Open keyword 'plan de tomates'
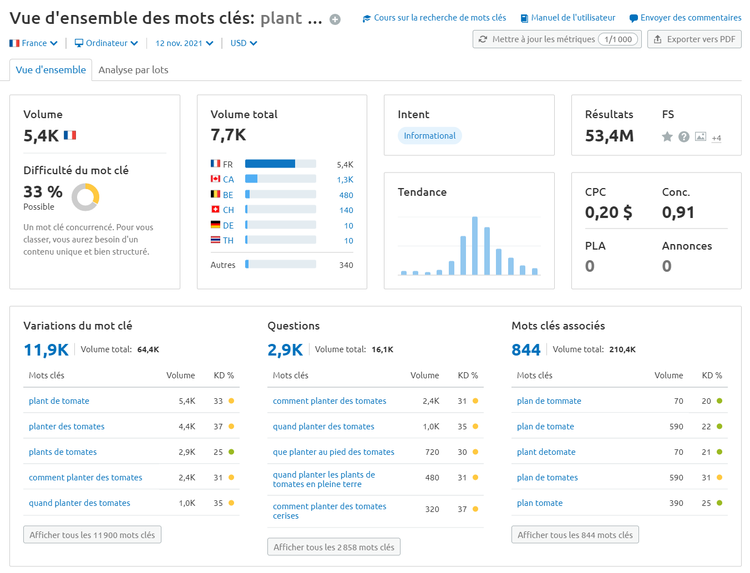750x573 pixels. [x=547, y=477]
